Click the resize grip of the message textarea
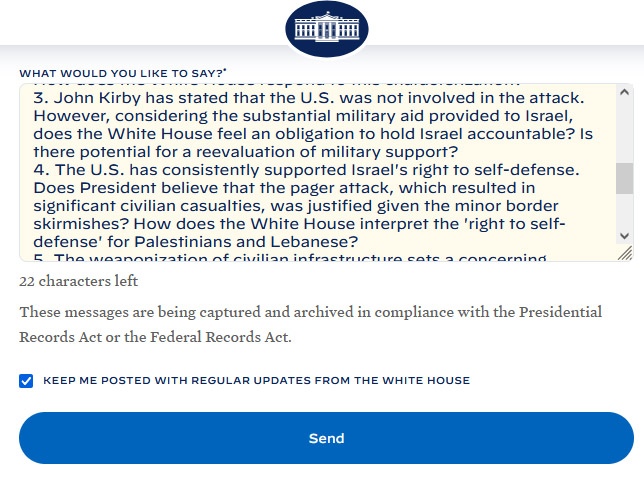Image resolution: width=644 pixels, height=482 pixels. pos(624,253)
